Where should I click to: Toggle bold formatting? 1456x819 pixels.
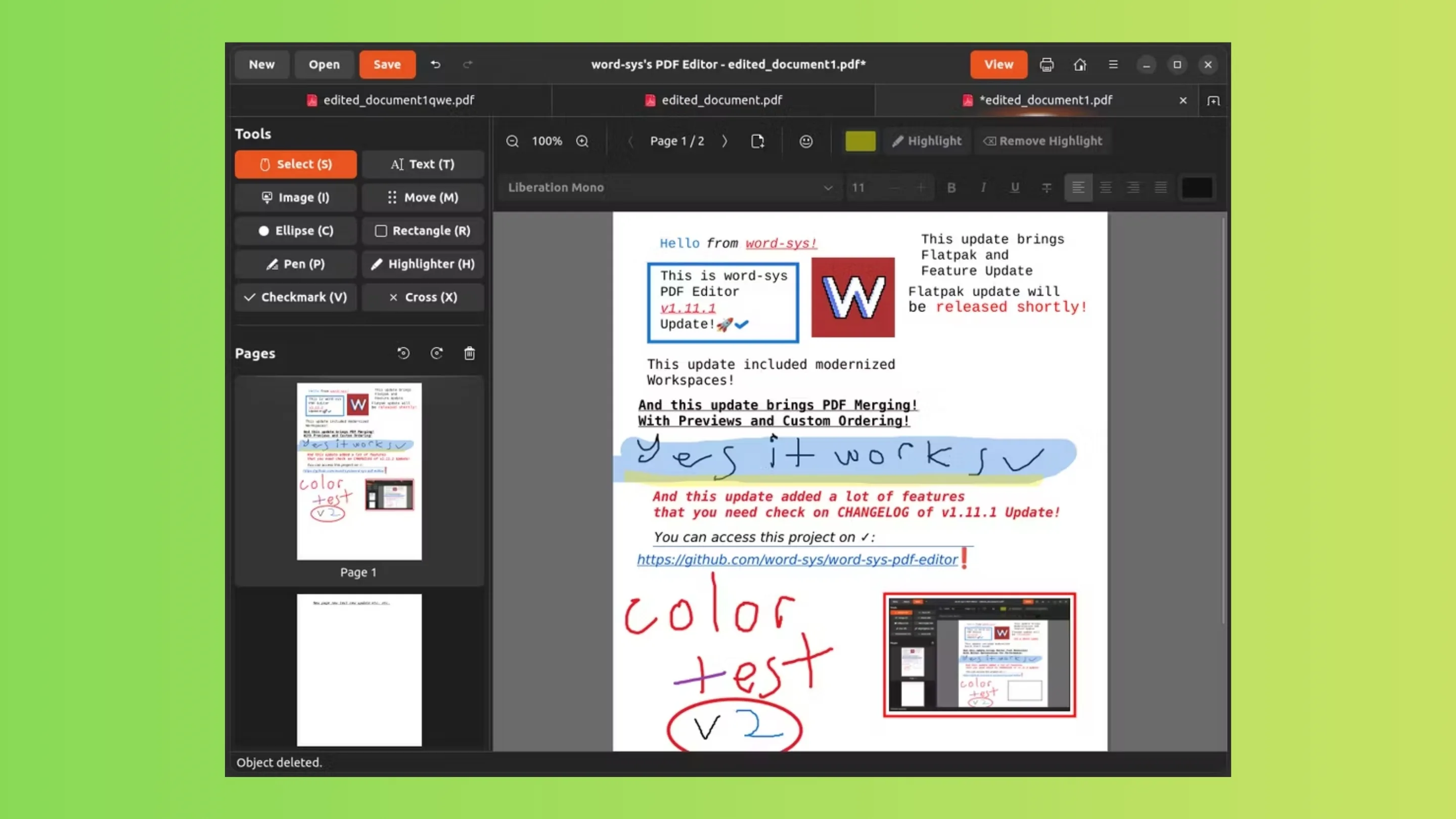[x=951, y=188]
